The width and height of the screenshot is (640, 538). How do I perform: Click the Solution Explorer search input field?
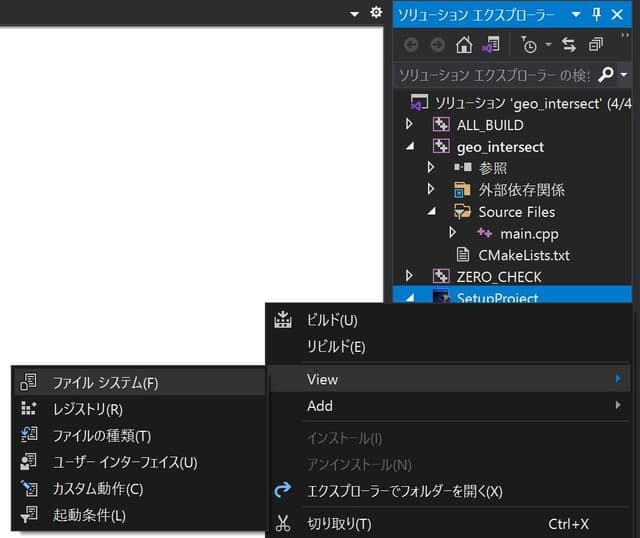click(493, 75)
